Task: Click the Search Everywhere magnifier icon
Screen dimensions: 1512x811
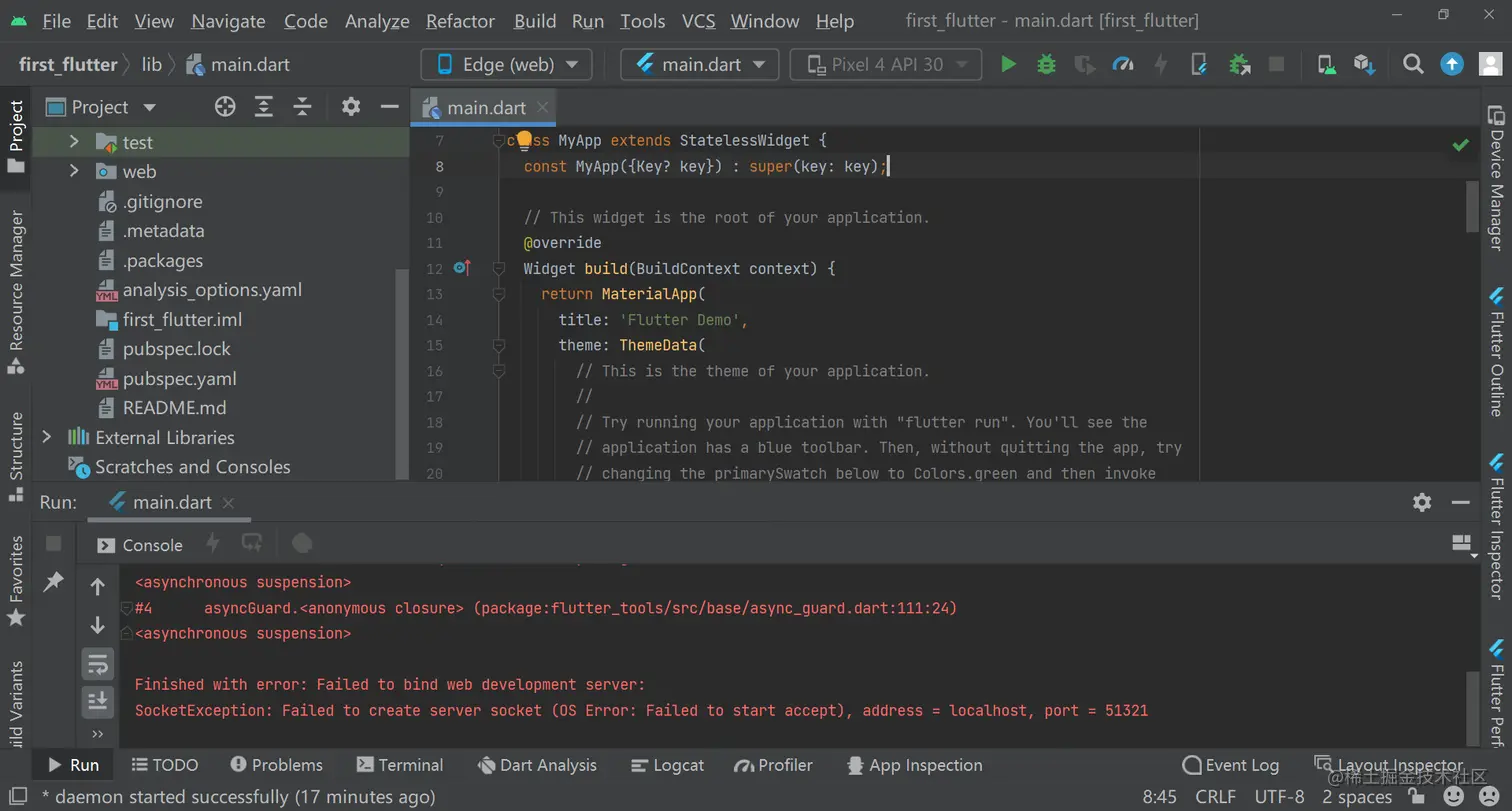Action: [x=1413, y=65]
